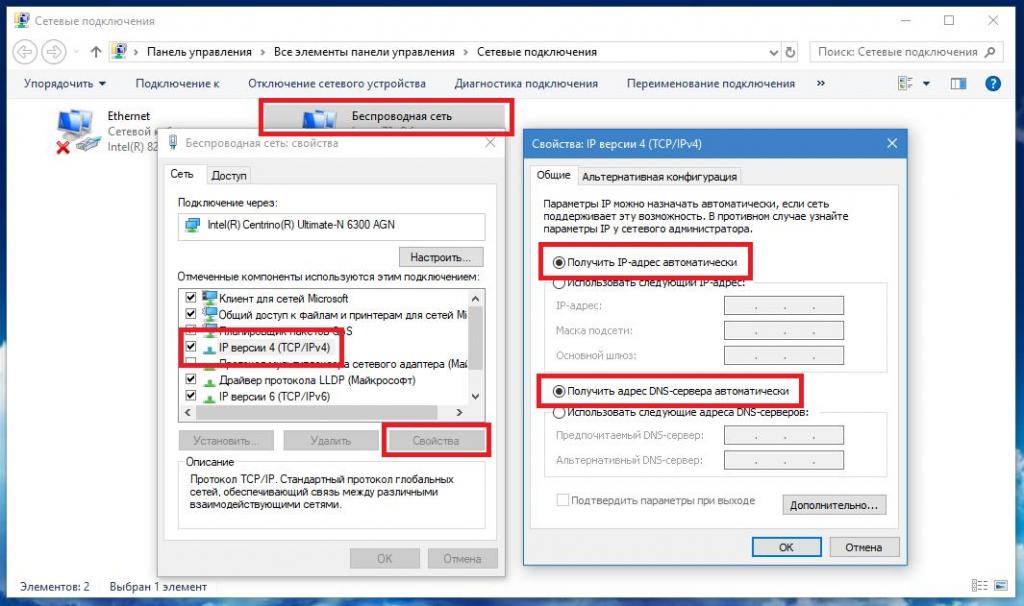Screen dimensions: 1024x606
Task: Uncheck IP версии 4 (TCP/IPv4) checkbox
Action: point(191,347)
